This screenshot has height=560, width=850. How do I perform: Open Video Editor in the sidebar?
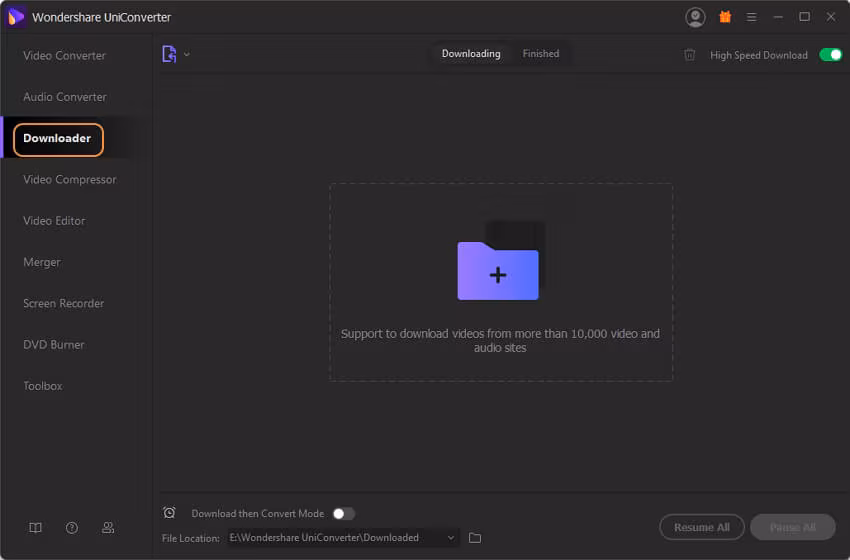point(54,221)
